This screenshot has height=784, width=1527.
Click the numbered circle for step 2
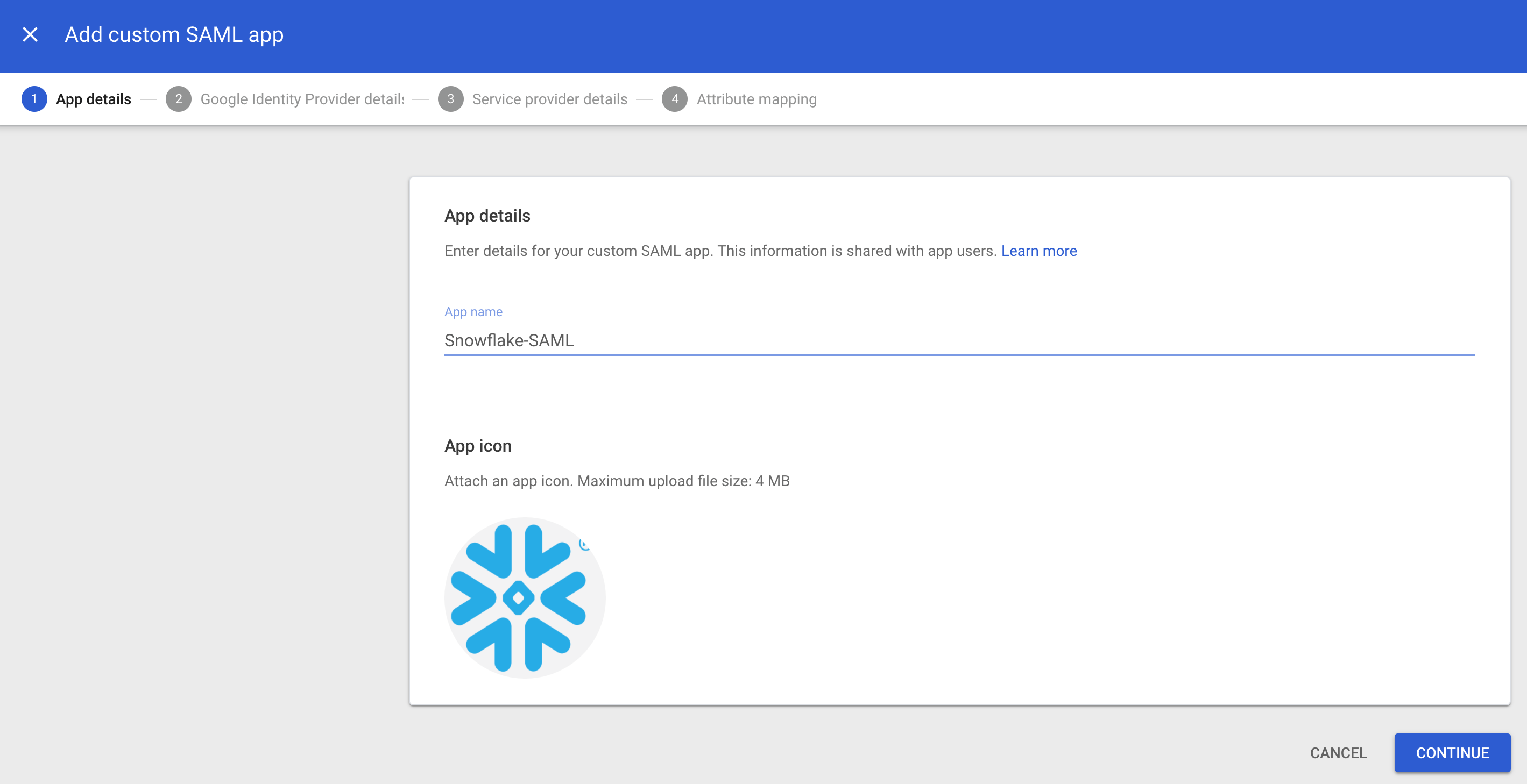point(179,99)
